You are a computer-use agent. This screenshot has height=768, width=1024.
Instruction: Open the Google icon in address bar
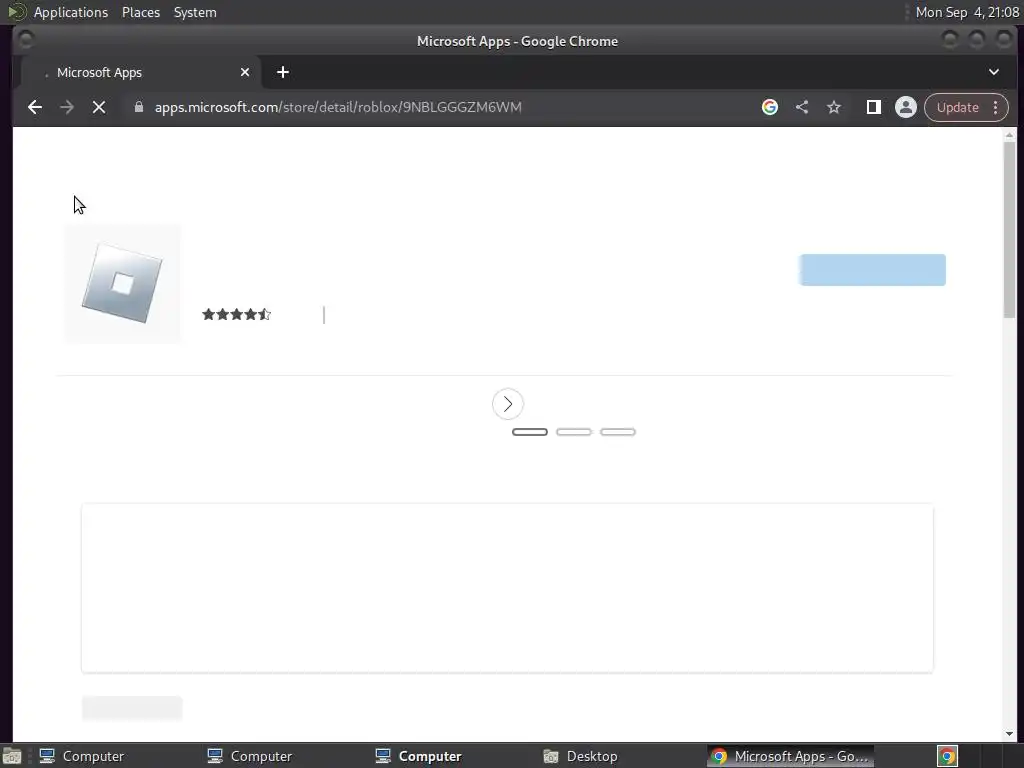pyautogui.click(x=770, y=107)
